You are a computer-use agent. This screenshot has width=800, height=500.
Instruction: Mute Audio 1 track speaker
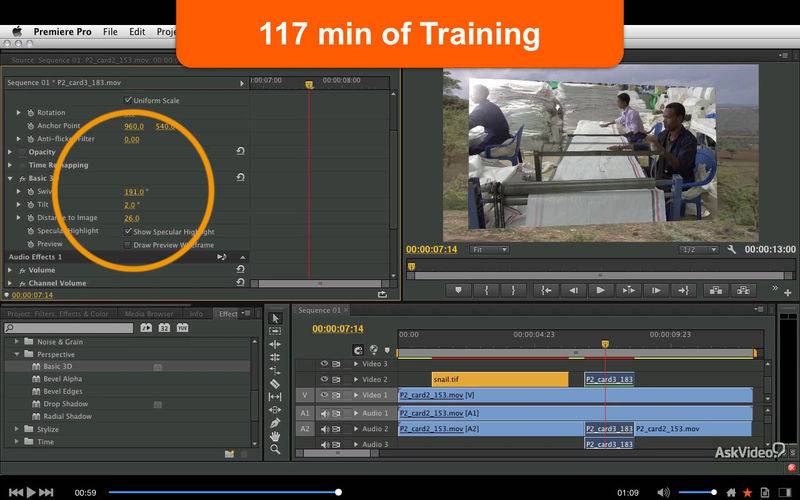(324, 413)
